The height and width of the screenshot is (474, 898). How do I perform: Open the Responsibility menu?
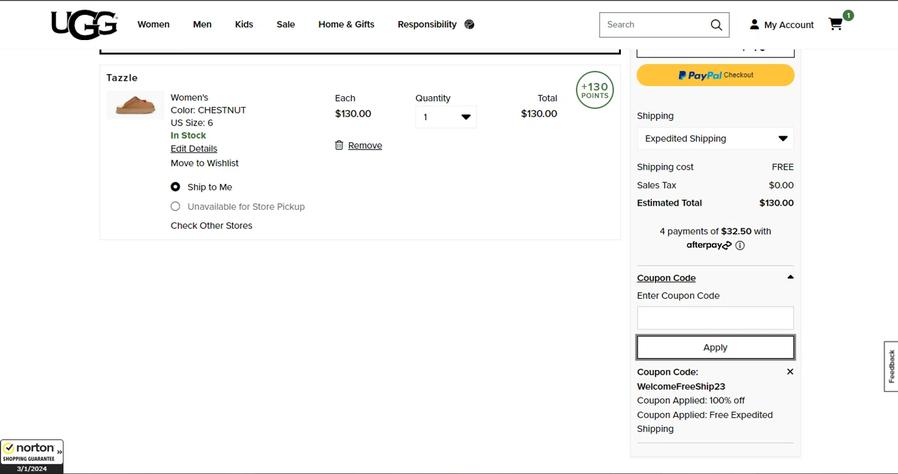(x=427, y=24)
